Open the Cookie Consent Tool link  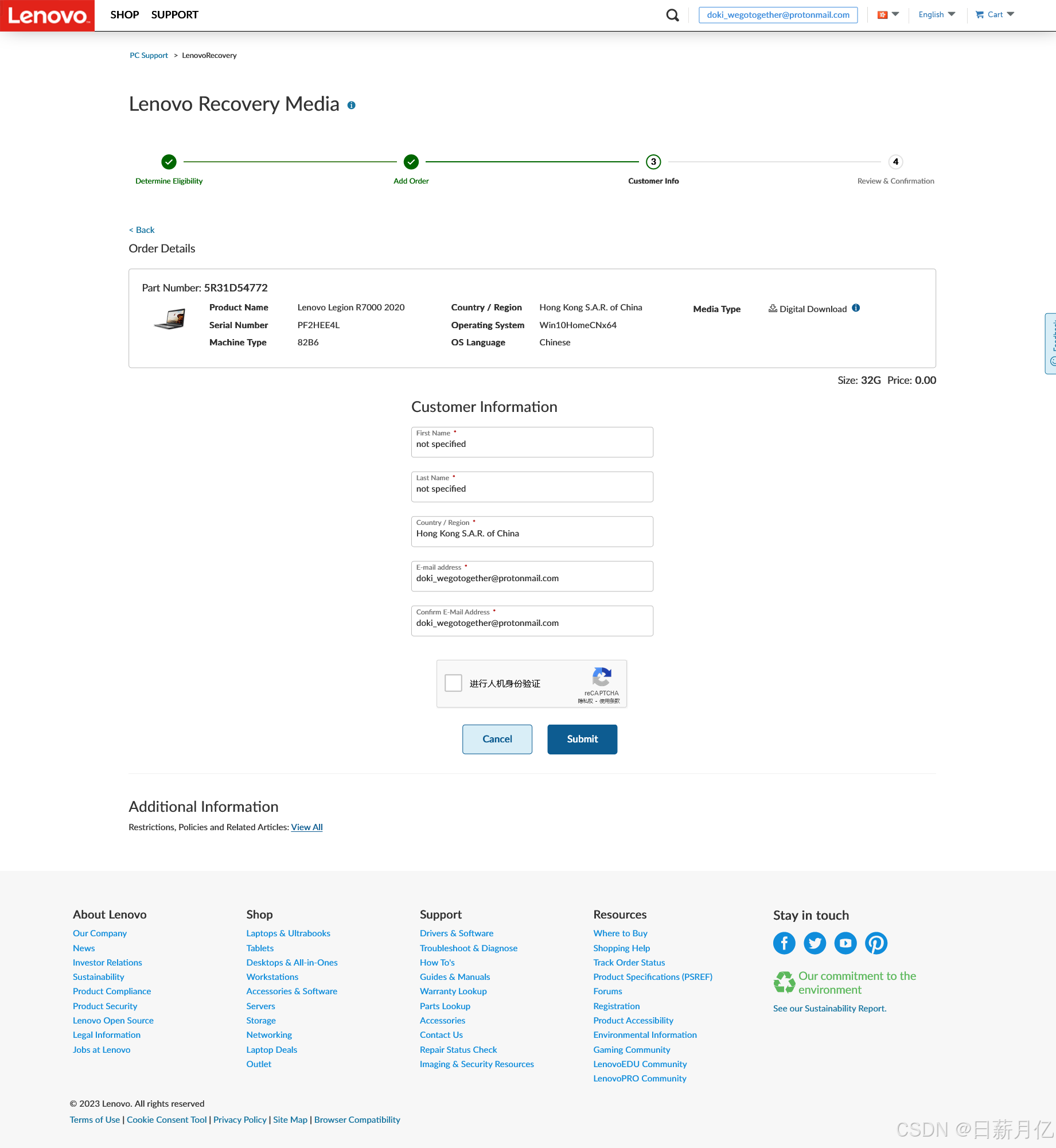166,1120
